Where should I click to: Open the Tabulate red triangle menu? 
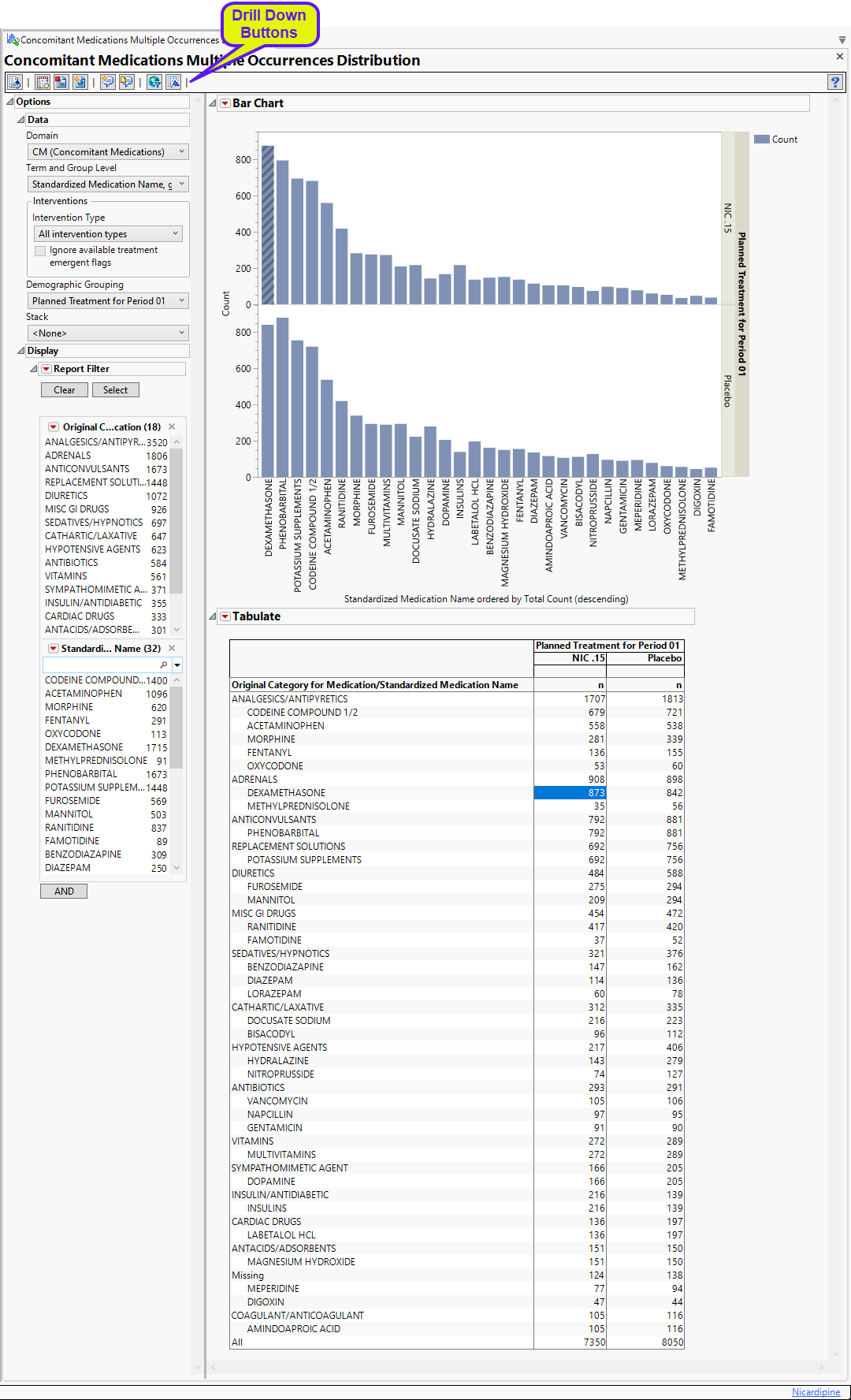click(225, 616)
